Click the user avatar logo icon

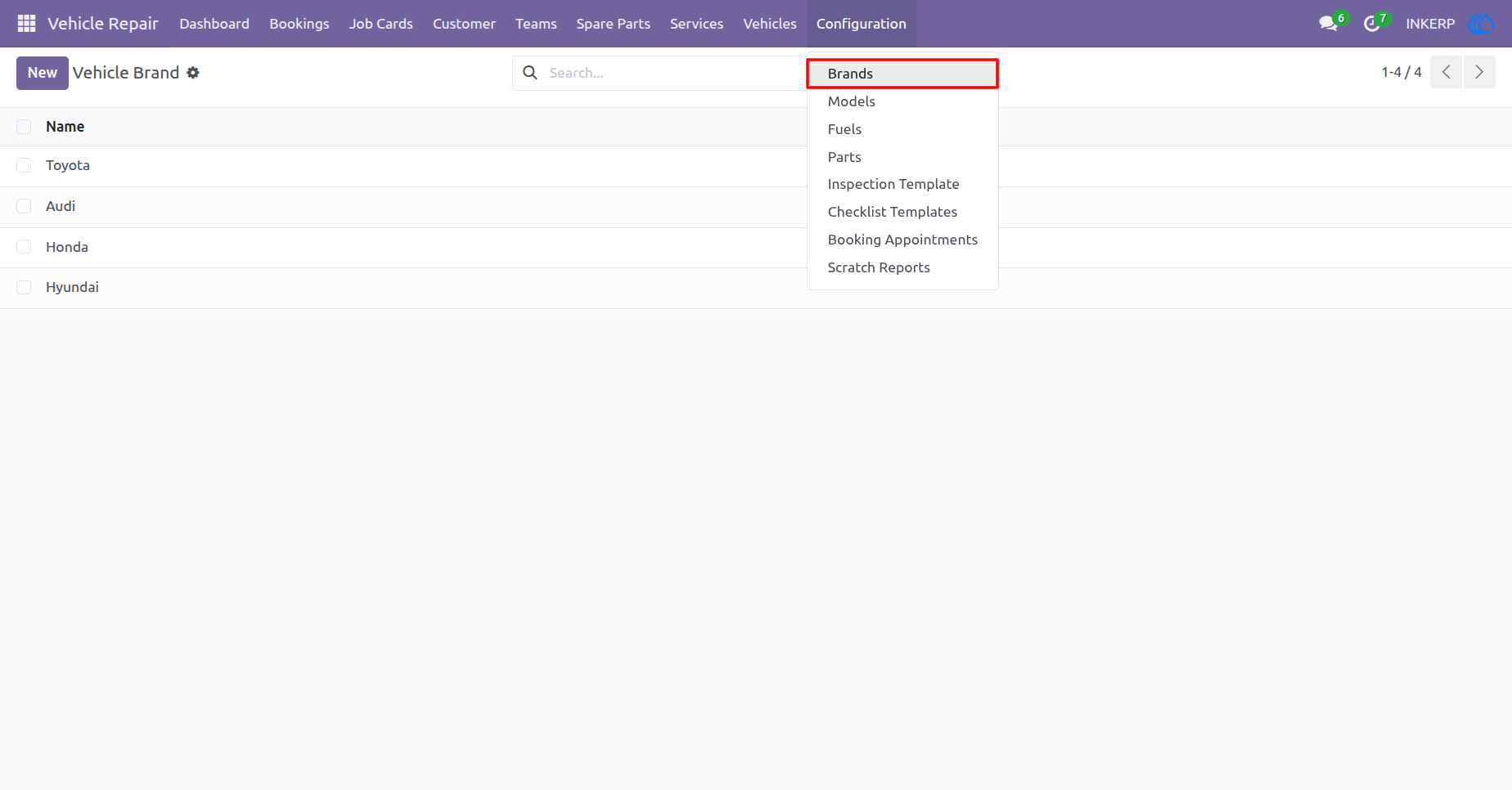click(x=1481, y=24)
